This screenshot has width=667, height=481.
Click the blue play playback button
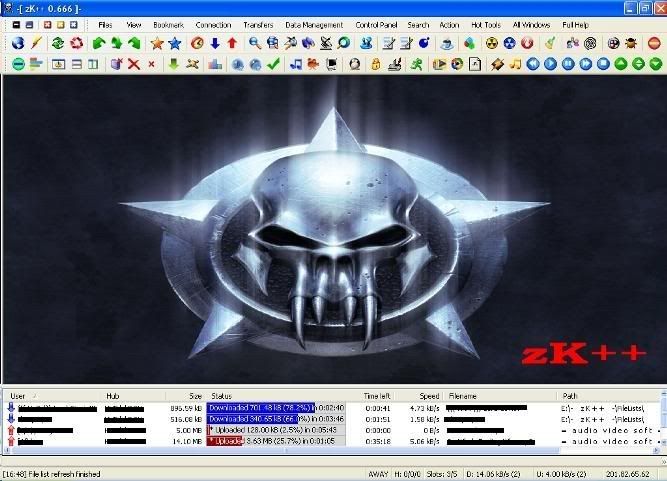pos(550,64)
